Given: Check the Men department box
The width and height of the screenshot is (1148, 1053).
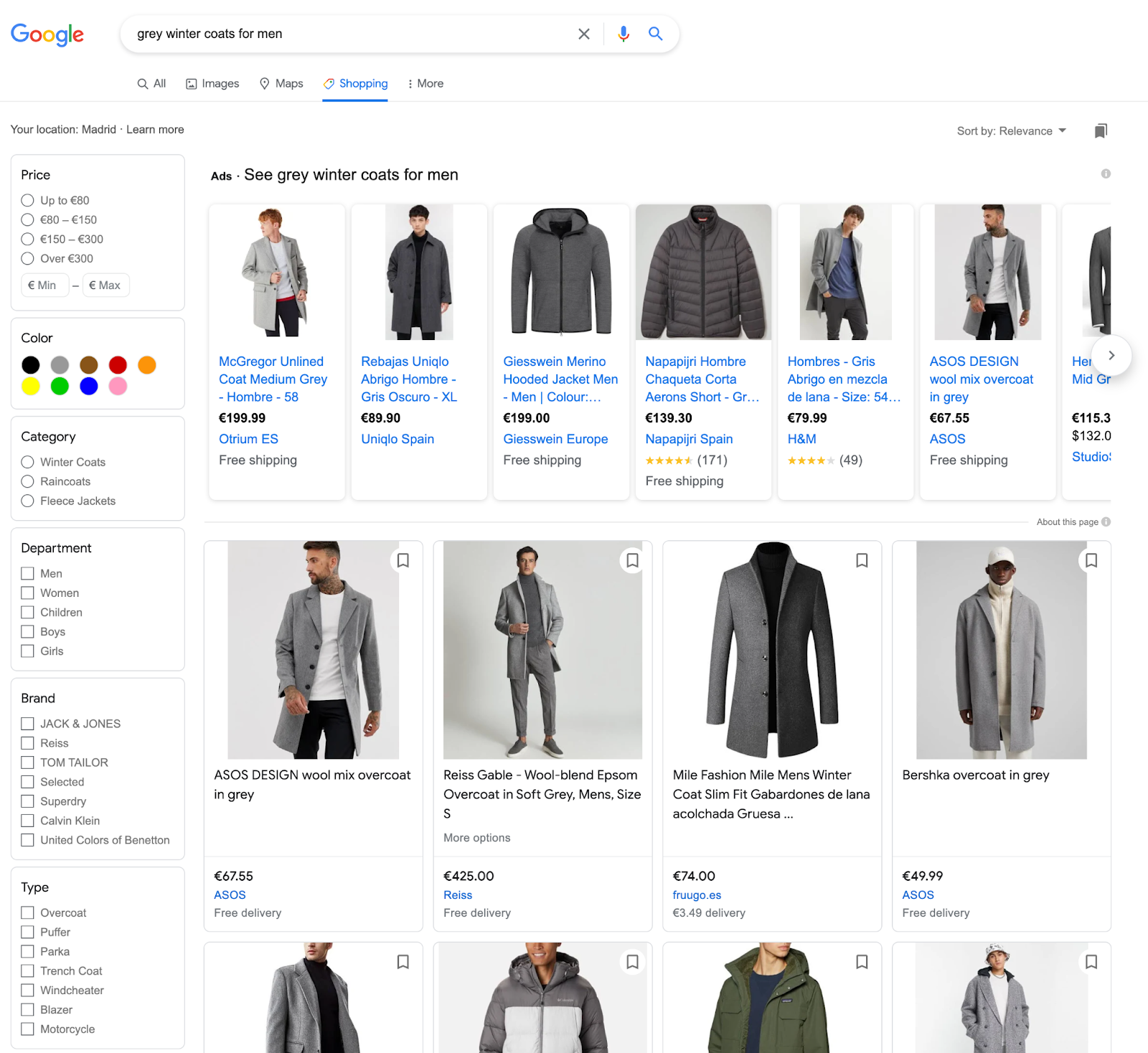Looking at the screenshot, I should pyautogui.click(x=28, y=573).
